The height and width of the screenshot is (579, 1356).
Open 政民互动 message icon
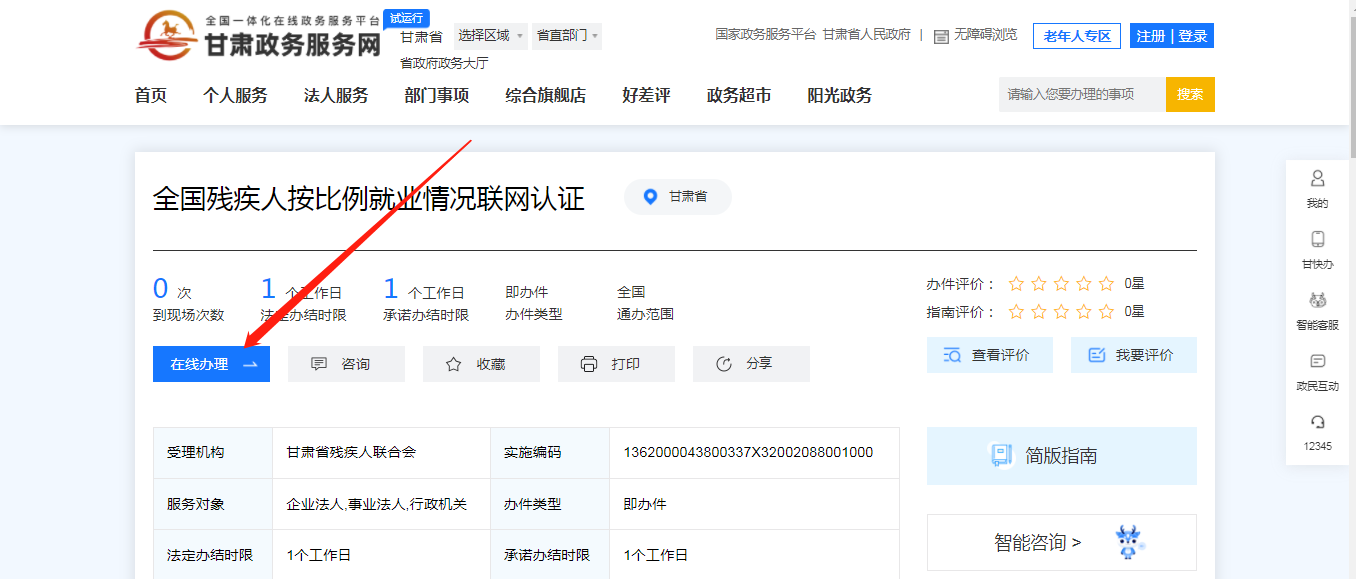pos(1317,362)
